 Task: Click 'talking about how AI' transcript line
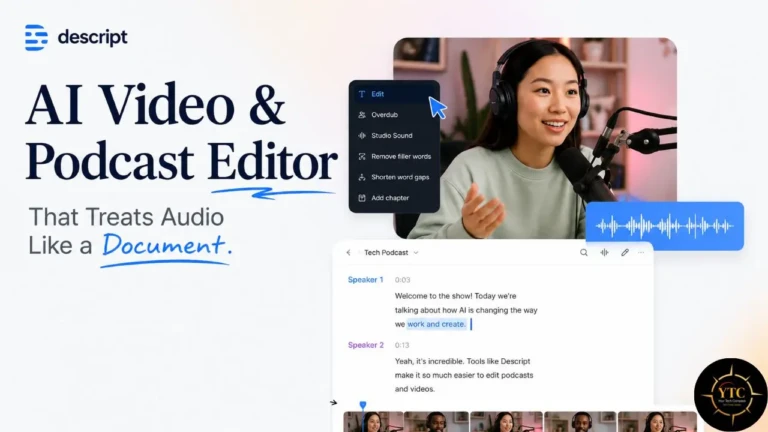click(466, 310)
